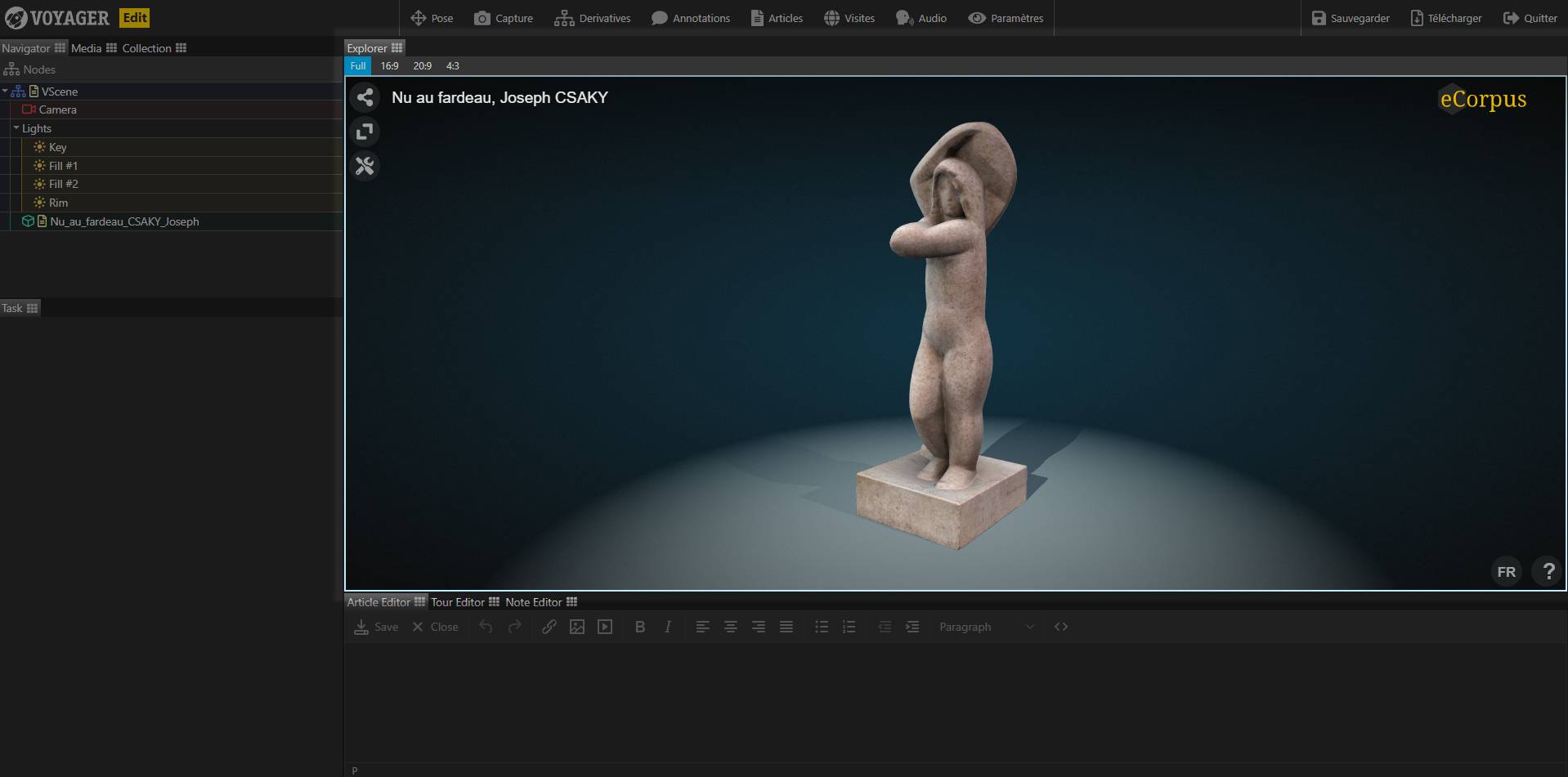Select 16:9 aspect ratio
This screenshot has height=777, width=1568.
pos(389,66)
